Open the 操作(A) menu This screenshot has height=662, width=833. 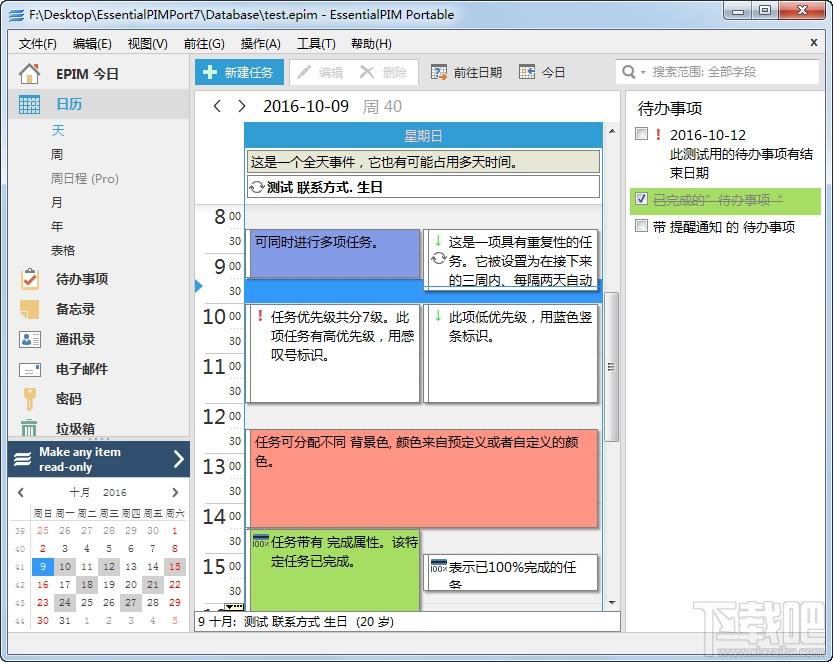pos(260,44)
